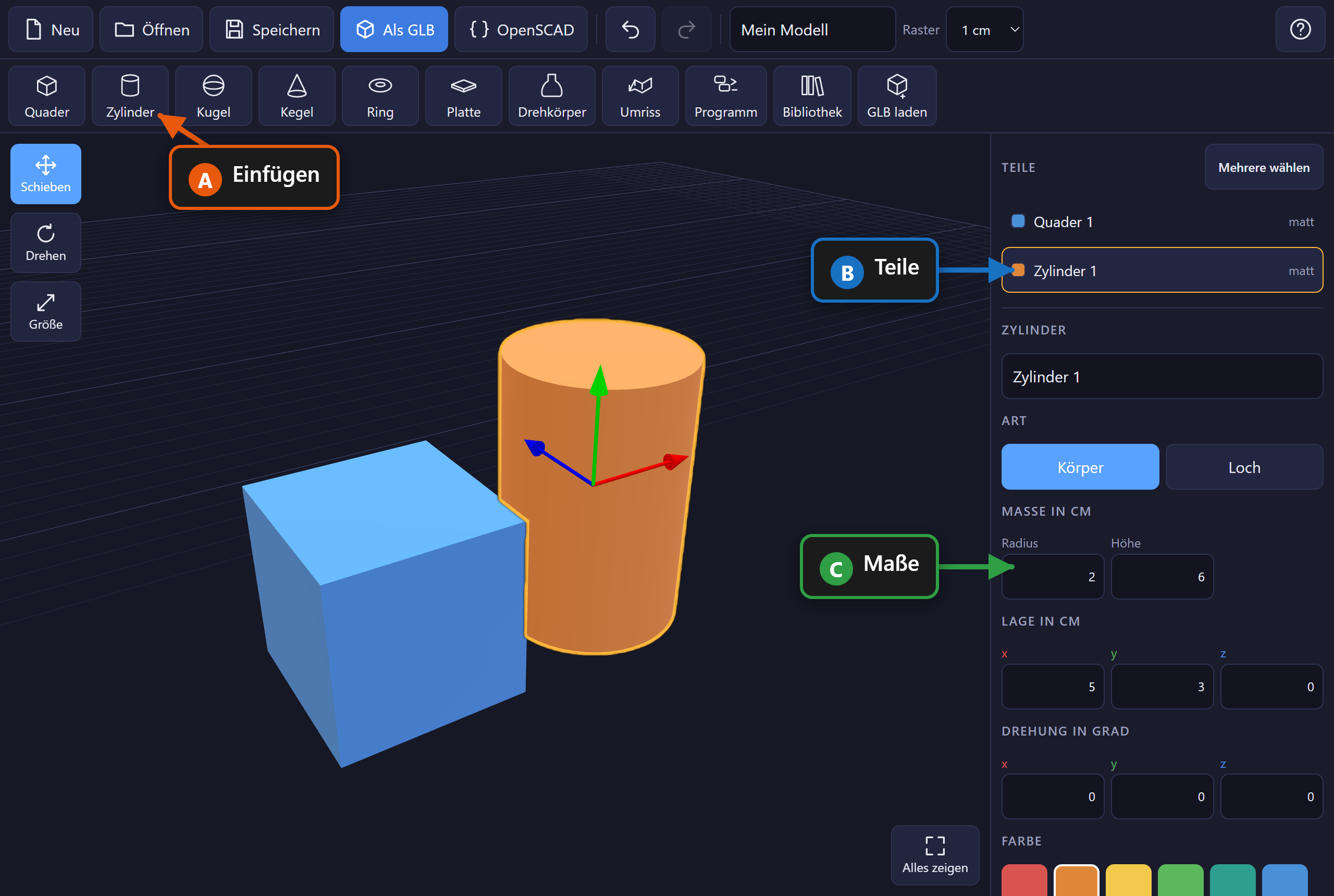This screenshot has height=896, width=1334.
Task: Open the Programm tool
Action: (x=726, y=96)
